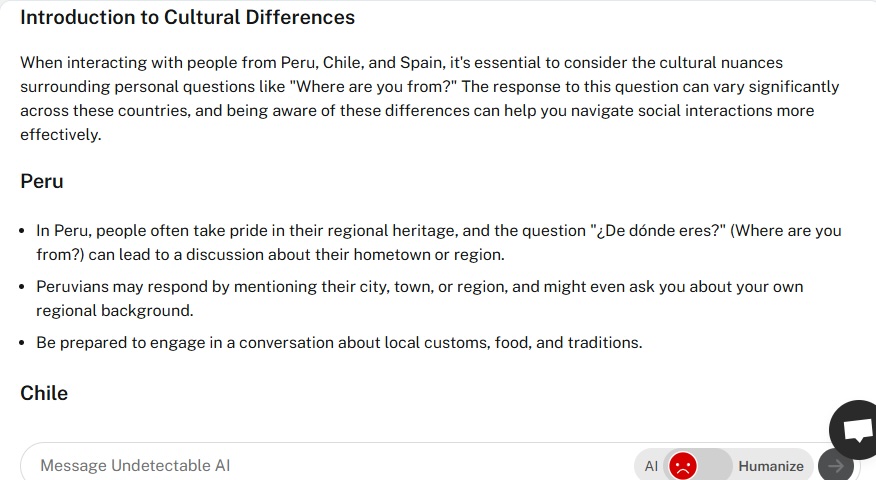Select the AI option label

(651, 466)
